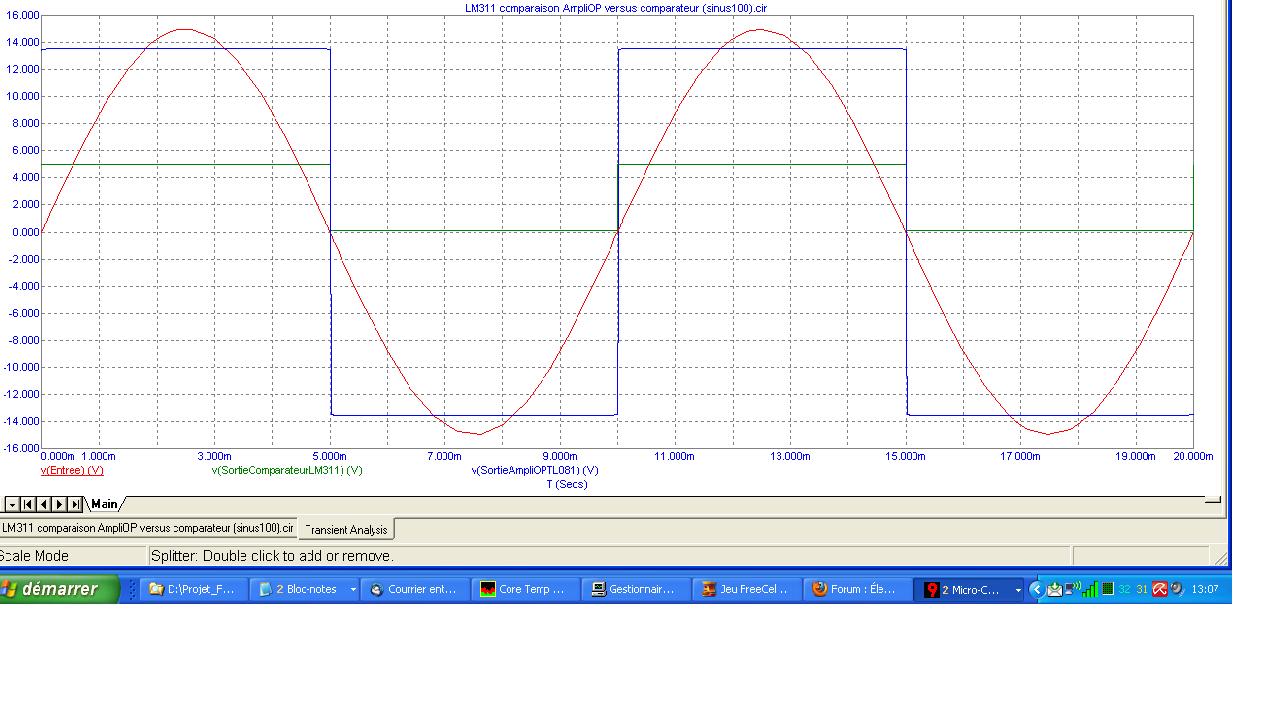The height and width of the screenshot is (720, 1280).
Task: Open the Courrier entrant taskbar button
Action: tap(414, 590)
